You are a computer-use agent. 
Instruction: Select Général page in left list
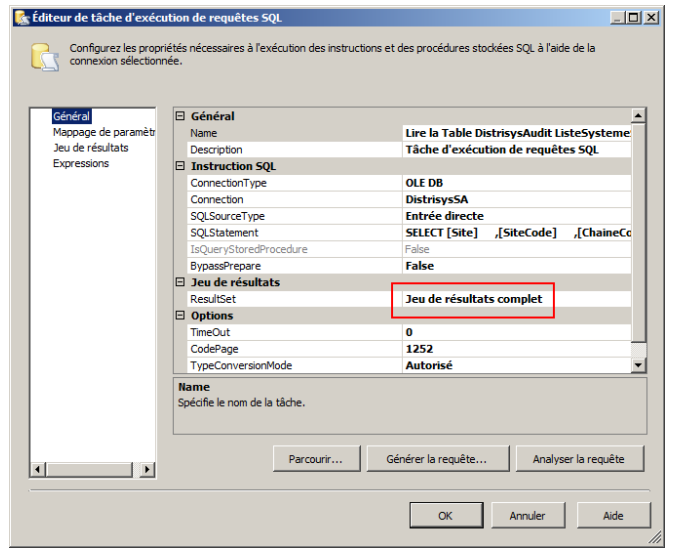click(x=72, y=117)
